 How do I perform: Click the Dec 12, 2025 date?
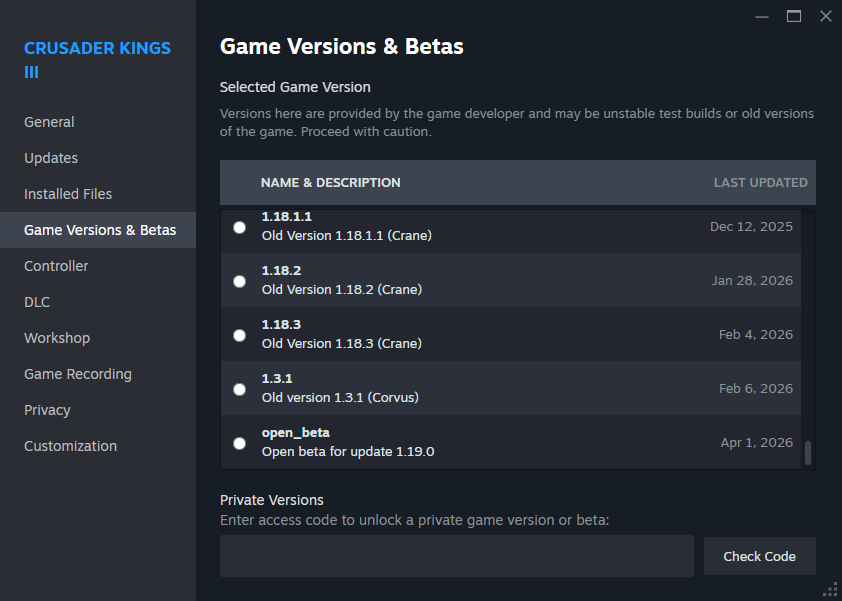(x=751, y=227)
